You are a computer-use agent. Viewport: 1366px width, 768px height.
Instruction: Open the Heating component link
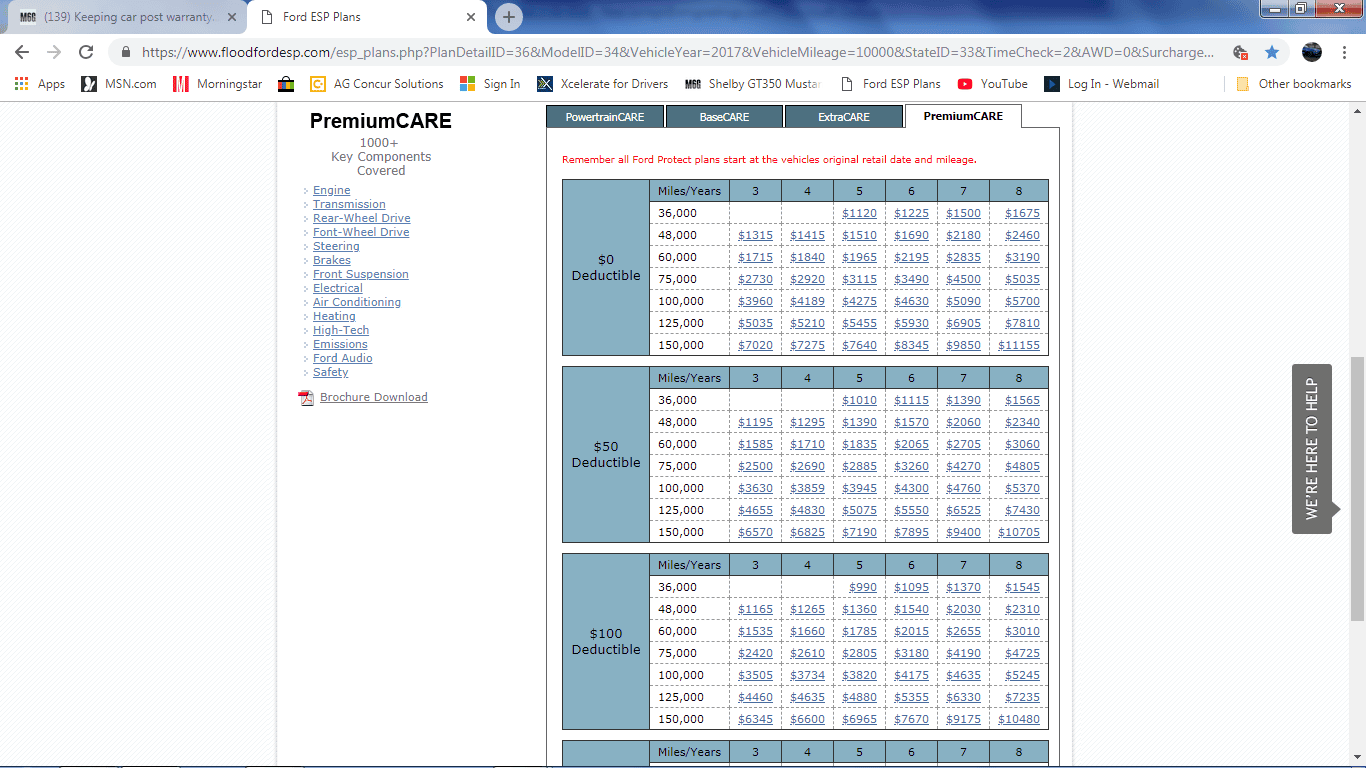pyautogui.click(x=334, y=316)
